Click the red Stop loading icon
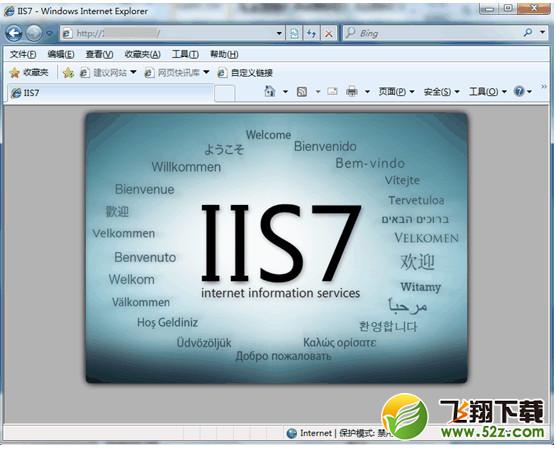Image resolution: width=556 pixels, height=451 pixels. click(x=329, y=34)
